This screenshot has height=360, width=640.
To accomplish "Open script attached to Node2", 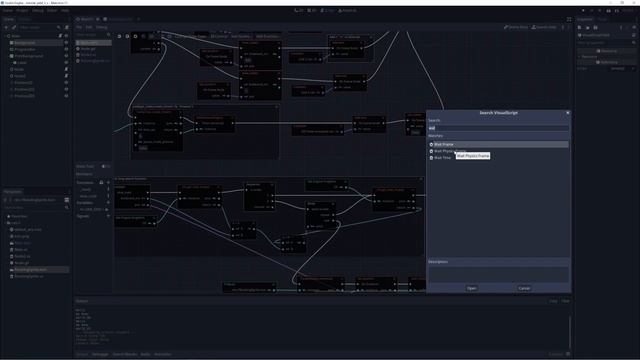I will [x=67, y=76].
